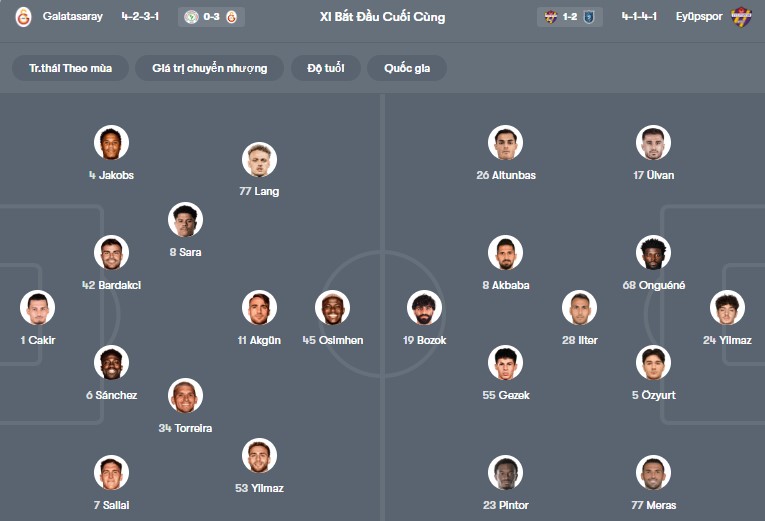This screenshot has width=765, height=521.
Task: Open the Galatasaray team name link
Action: [x=73, y=17]
